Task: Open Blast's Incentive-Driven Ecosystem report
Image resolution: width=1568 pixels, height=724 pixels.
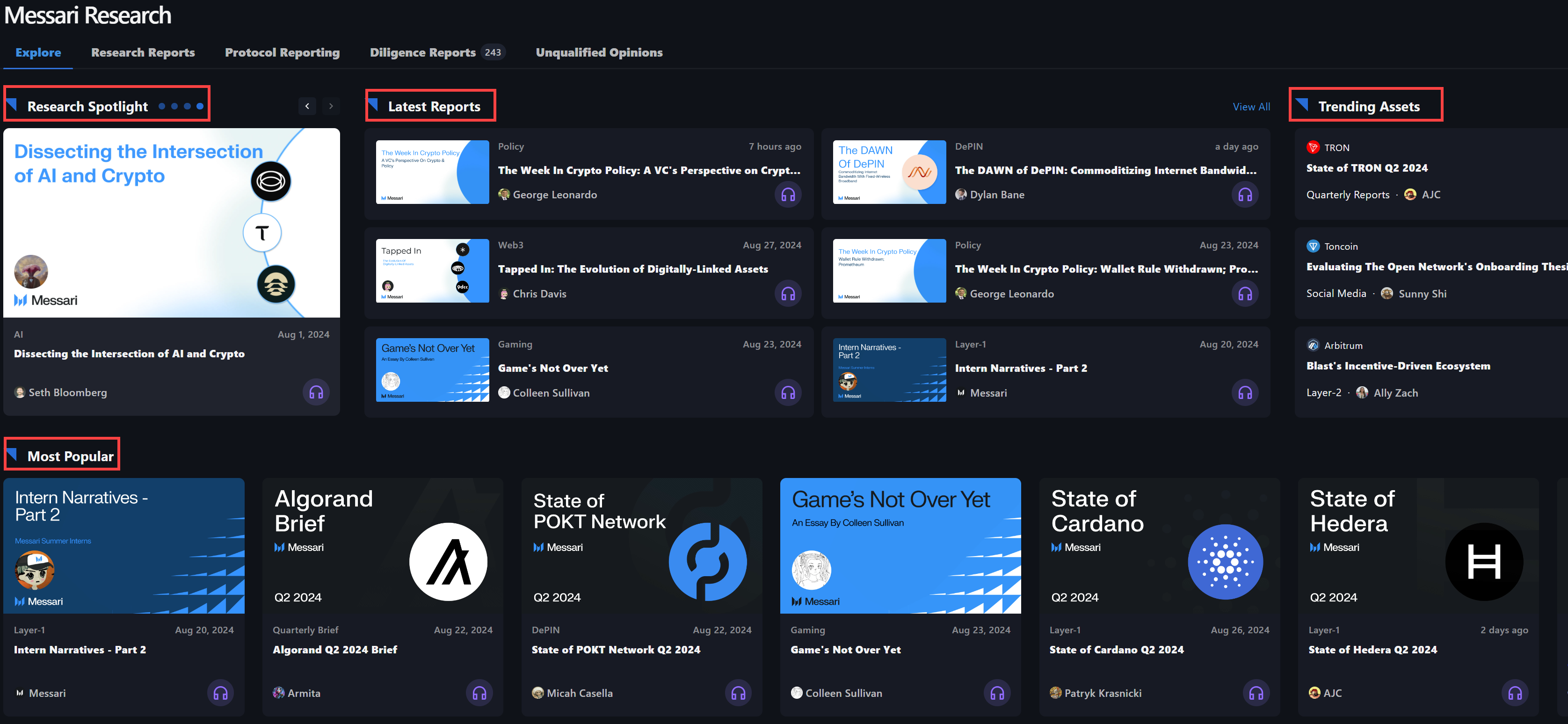Action: click(1398, 366)
